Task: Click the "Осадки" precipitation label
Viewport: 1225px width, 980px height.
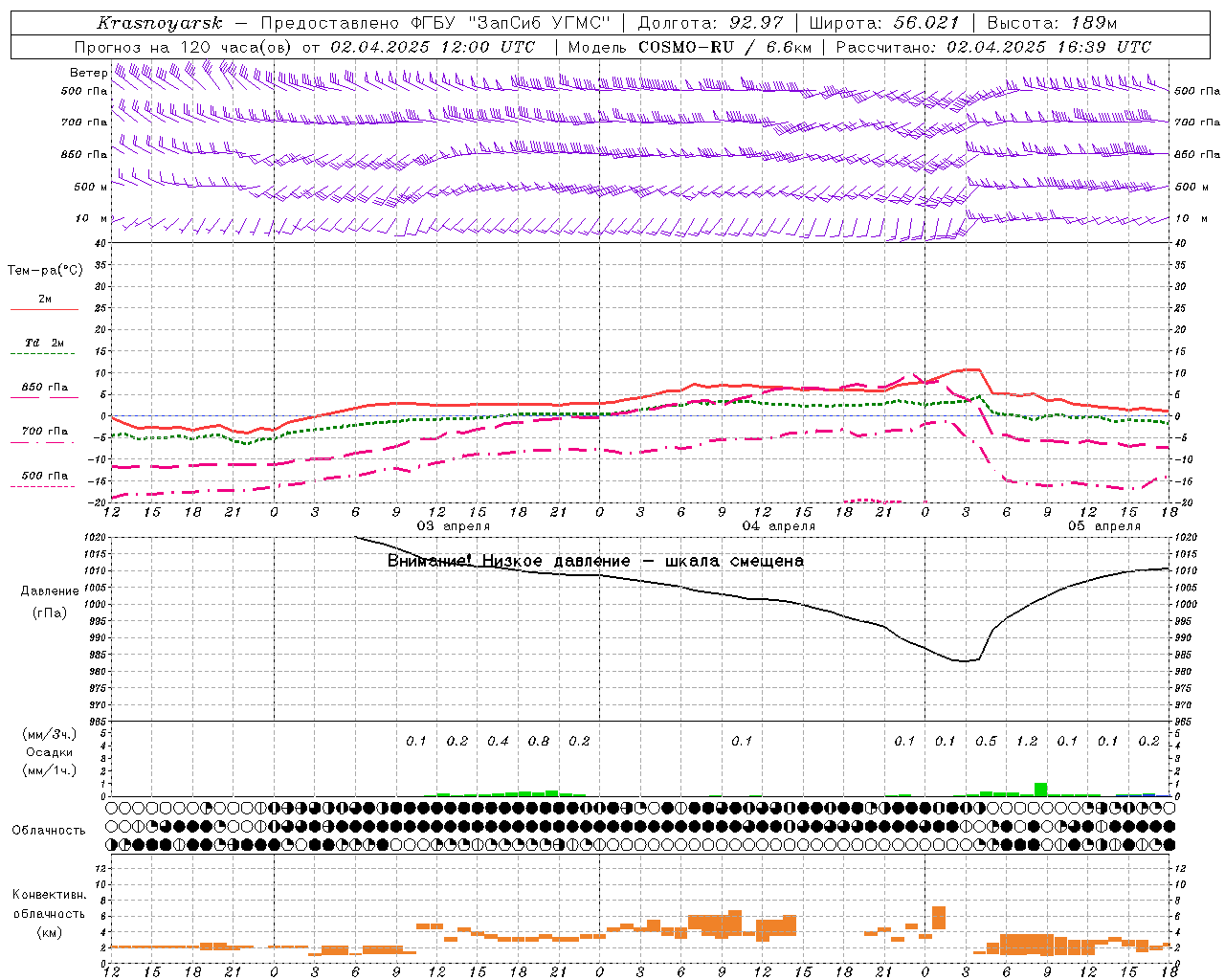Action: [50, 752]
